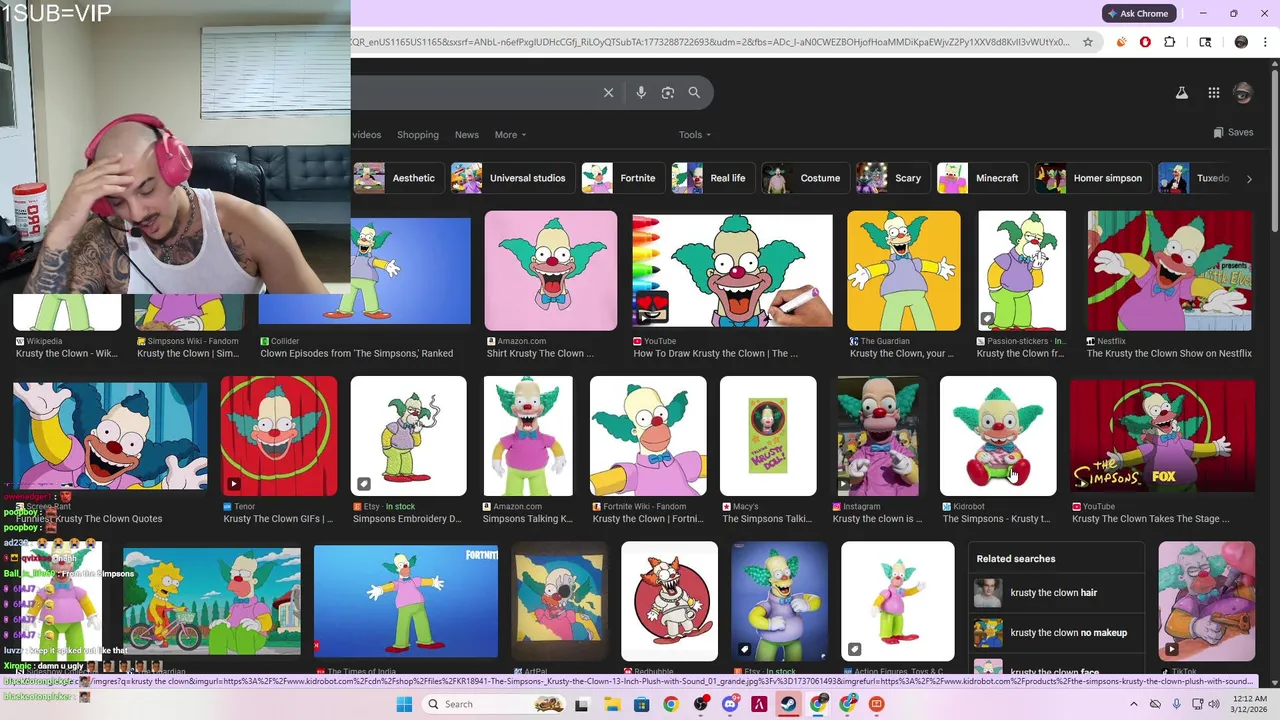The height and width of the screenshot is (720, 1280).
Task: Open Search Labs flask icon
Action: click(1181, 93)
